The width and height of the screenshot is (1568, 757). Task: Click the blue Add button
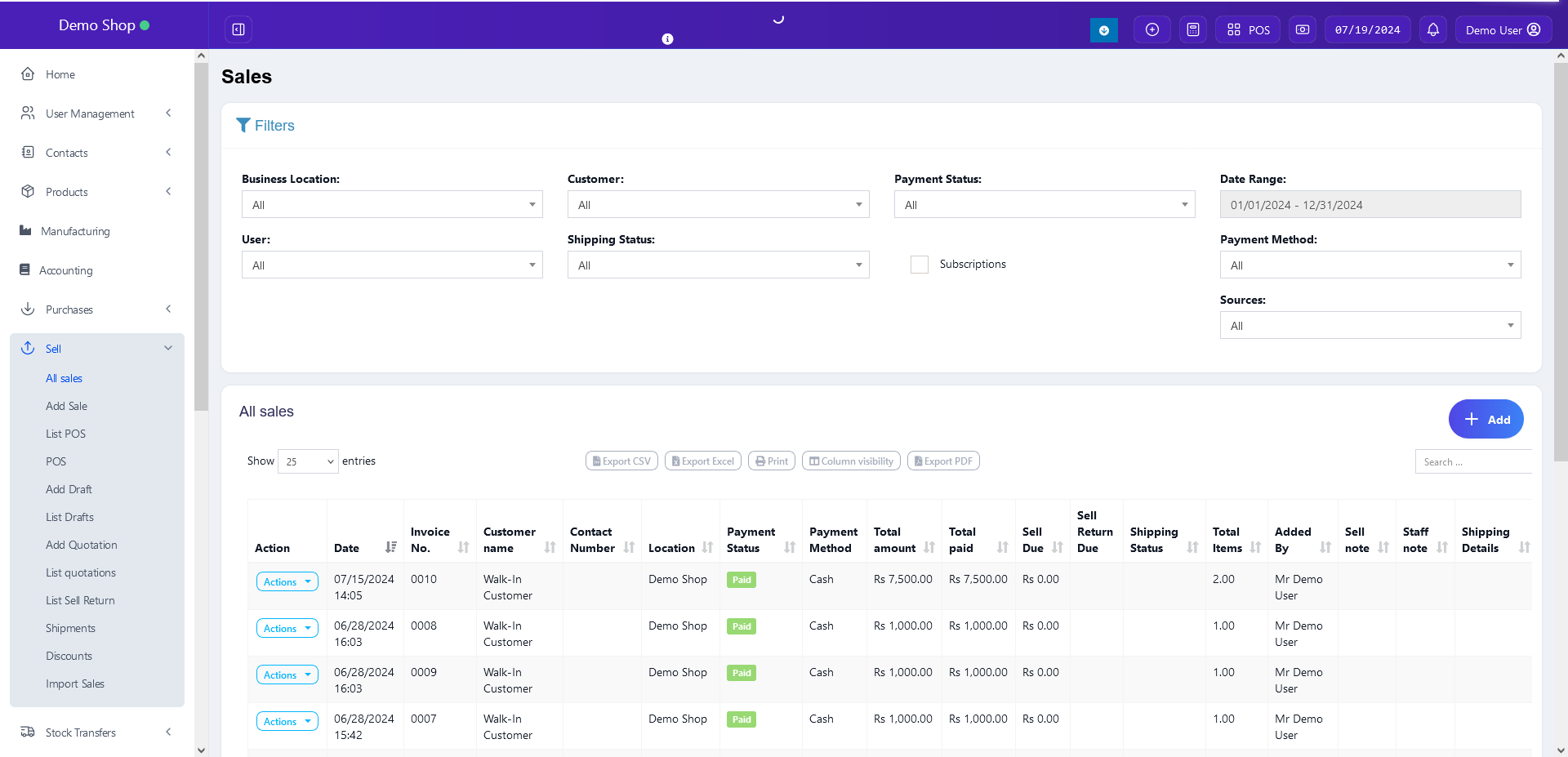(1486, 420)
